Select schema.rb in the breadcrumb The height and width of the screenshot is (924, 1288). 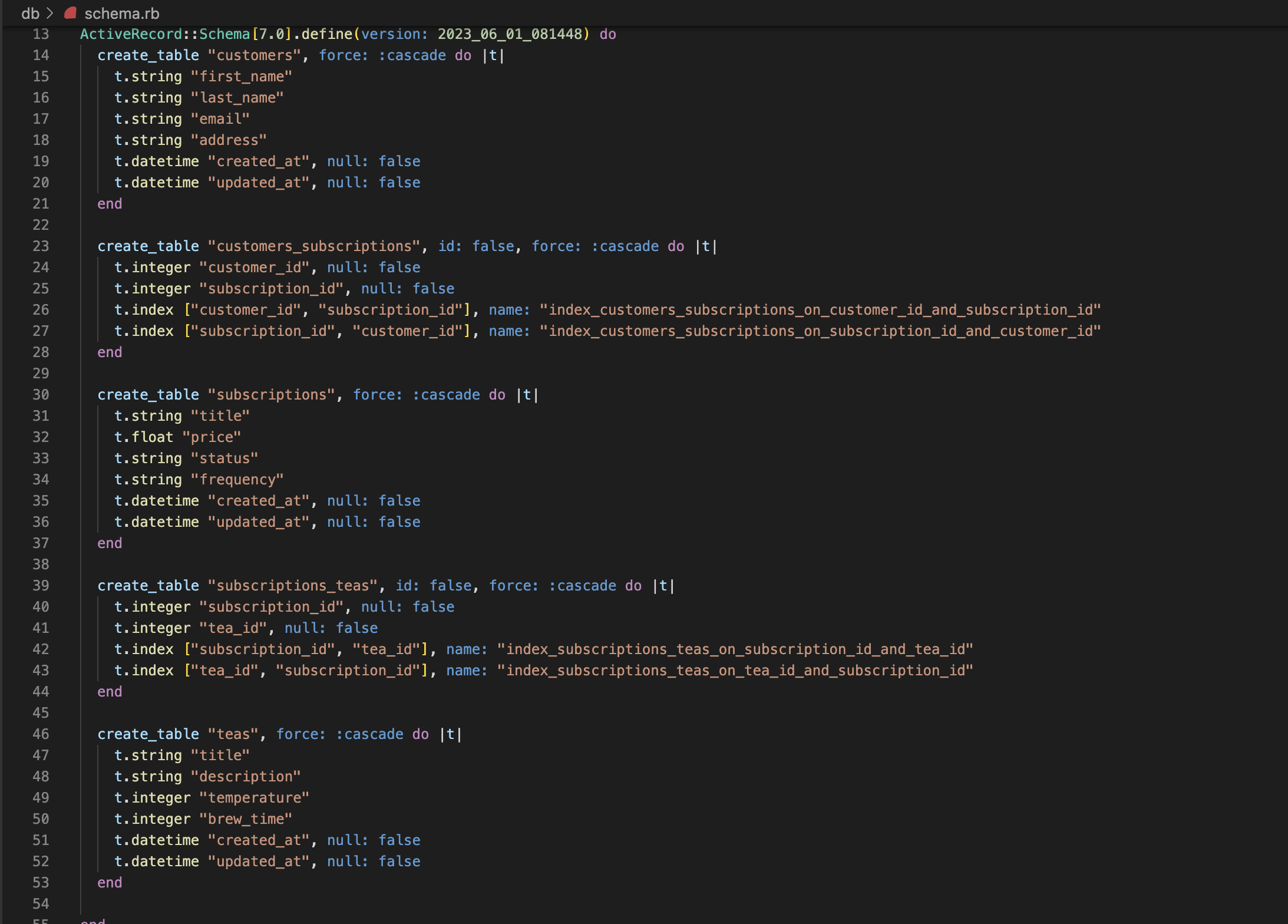click(121, 13)
